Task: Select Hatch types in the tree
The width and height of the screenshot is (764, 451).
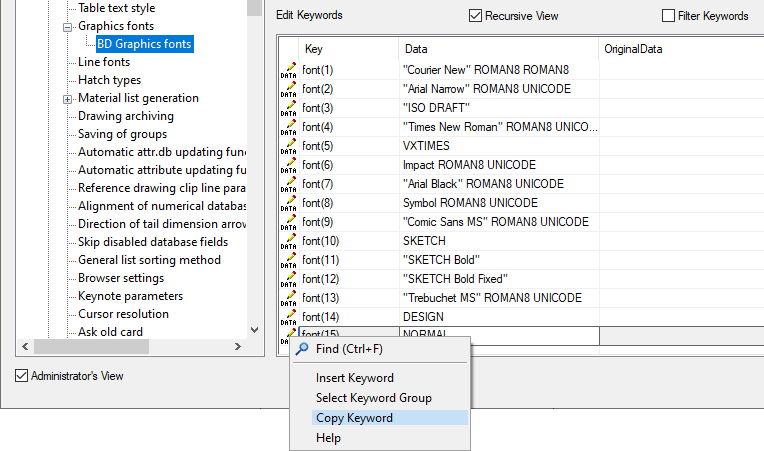Action: pos(109,80)
